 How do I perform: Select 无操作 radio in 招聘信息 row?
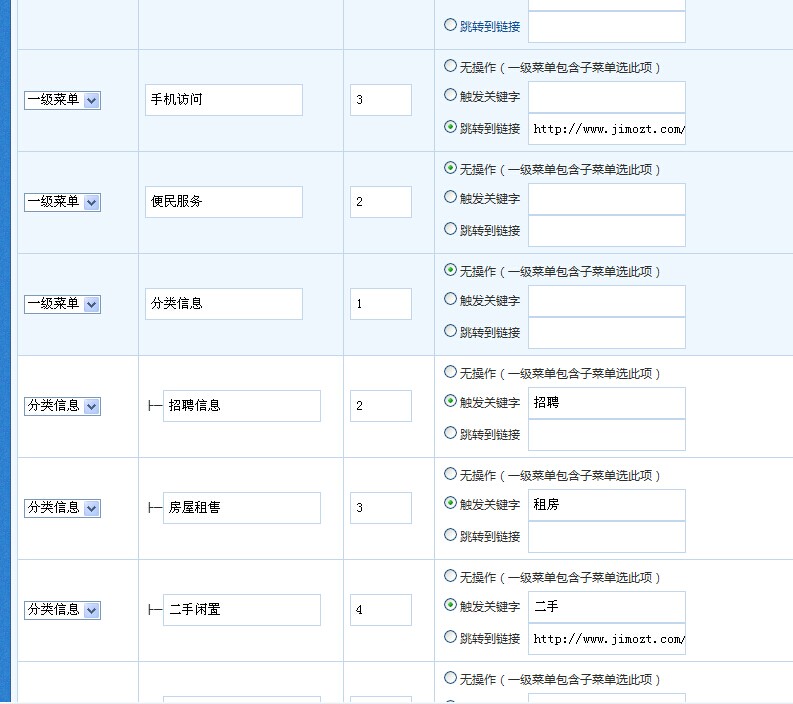tap(450, 372)
